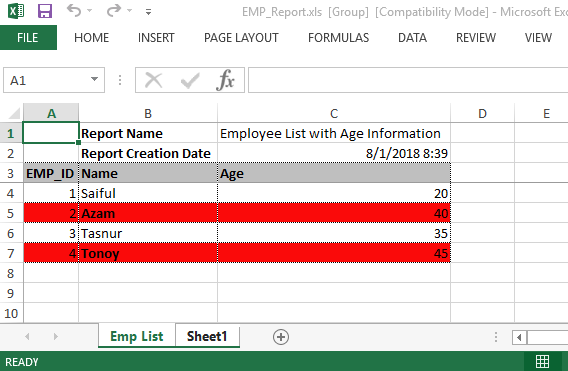This screenshot has width=568, height=371.
Task: Click the Insert Function fx icon
Action: pos(225,80)
